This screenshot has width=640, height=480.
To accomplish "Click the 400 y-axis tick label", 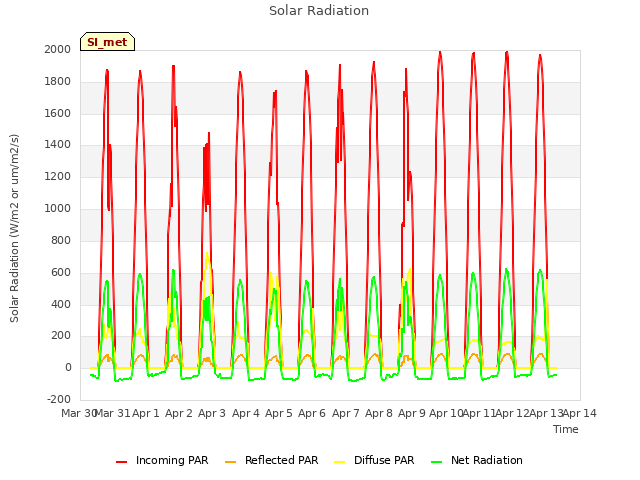I will (x=61, y=304).
